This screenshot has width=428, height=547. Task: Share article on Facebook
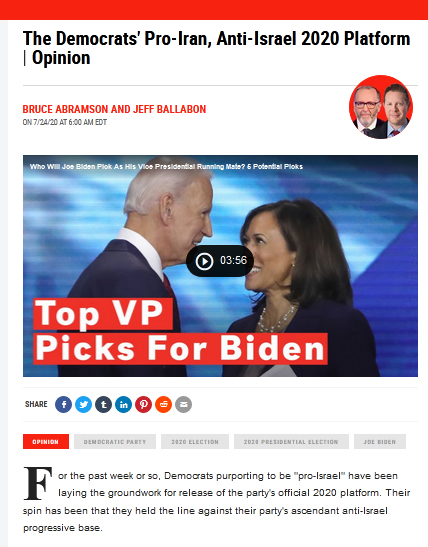[63, 405]
